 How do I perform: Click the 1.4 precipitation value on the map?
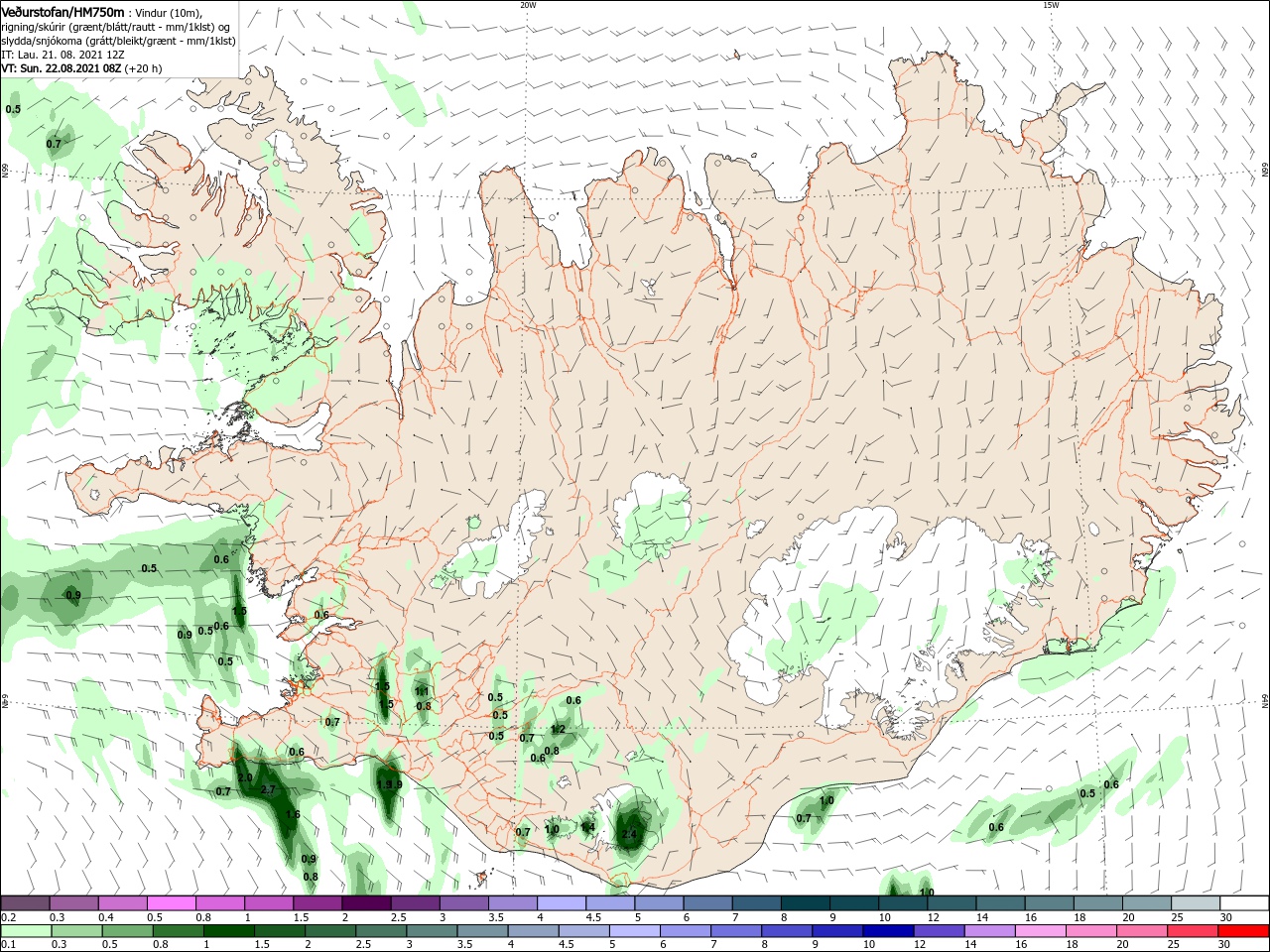(587, 827)
